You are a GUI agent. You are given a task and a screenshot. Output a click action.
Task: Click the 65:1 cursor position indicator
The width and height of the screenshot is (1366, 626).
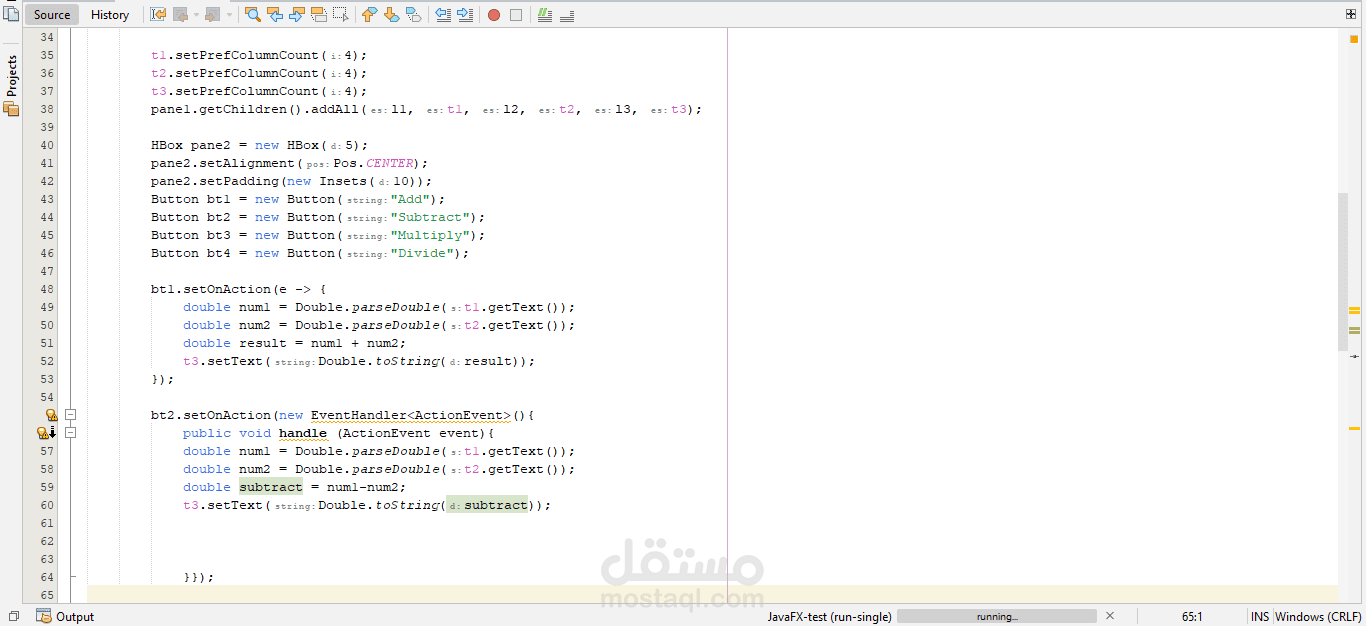point(1192,616)
